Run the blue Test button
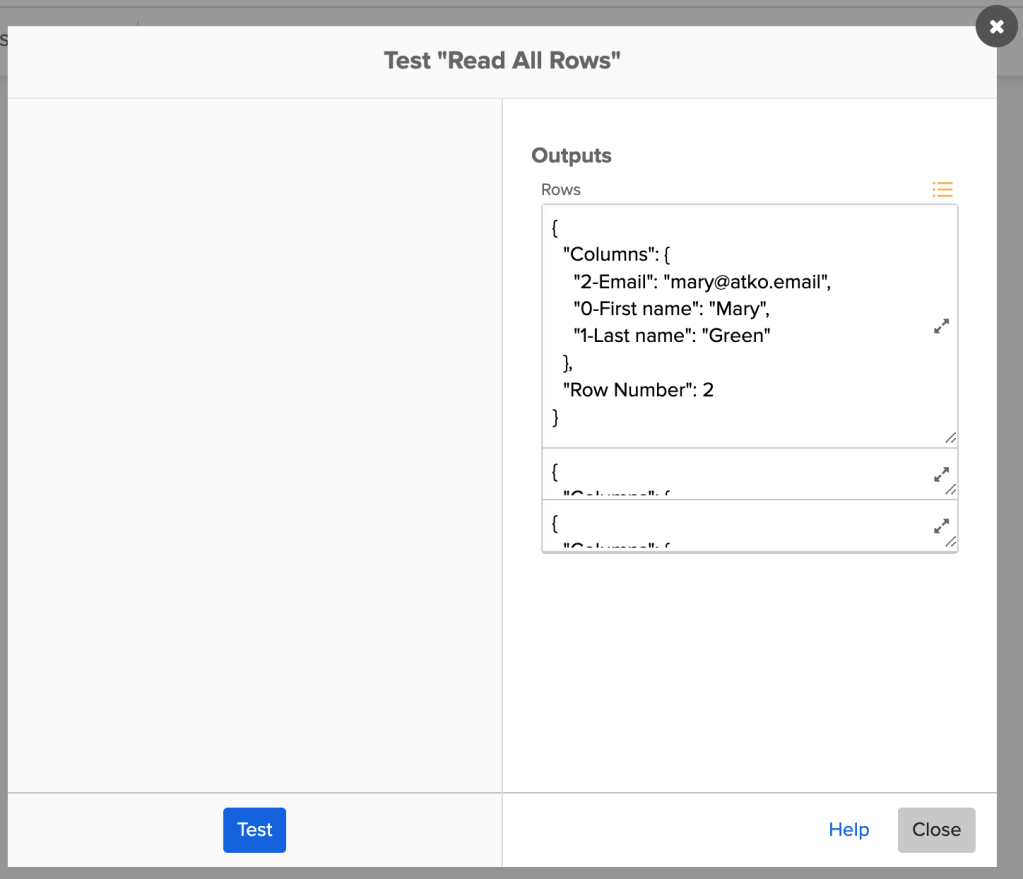 (254, 830)
